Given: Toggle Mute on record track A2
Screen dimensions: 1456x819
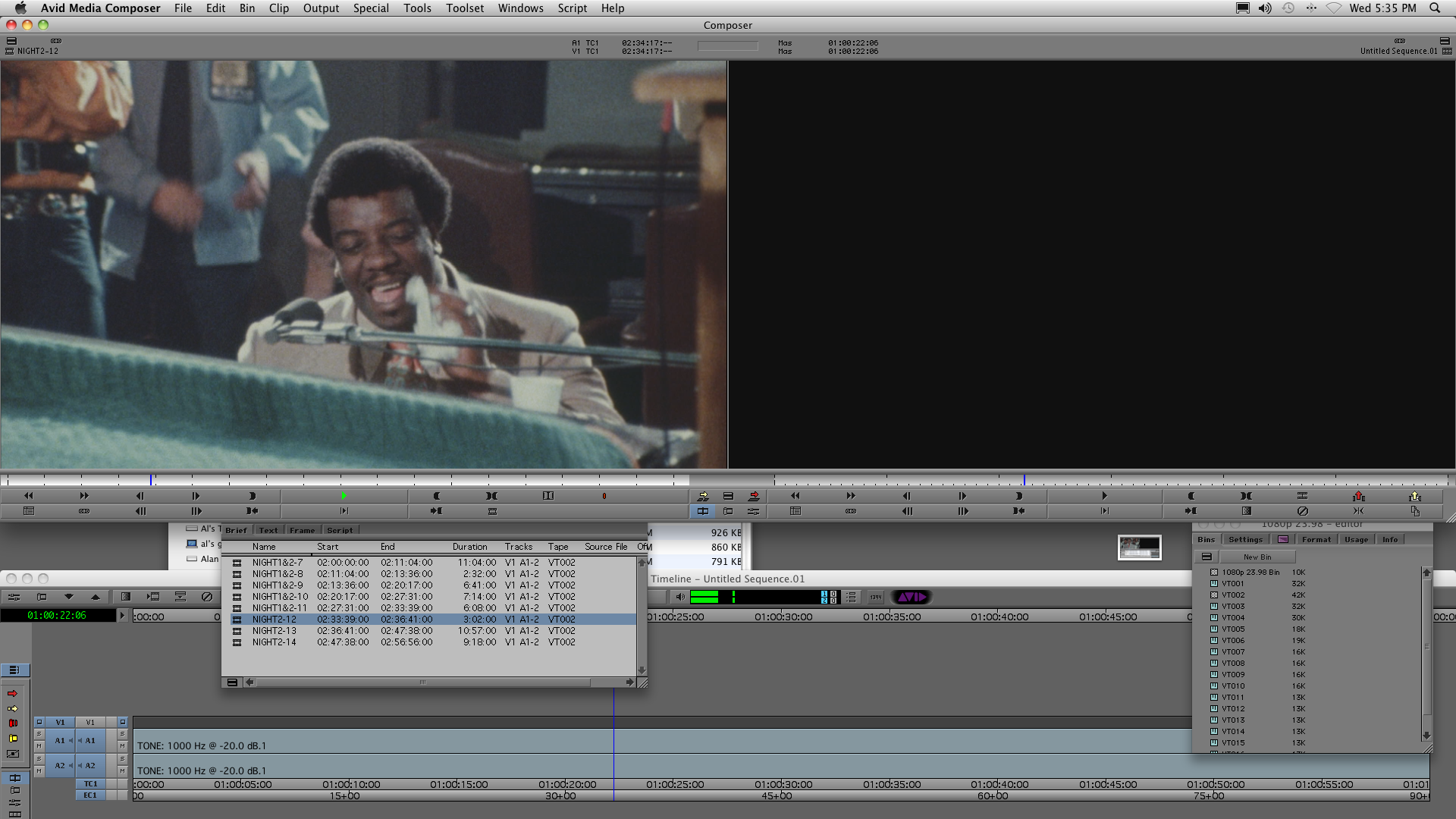Looking at the screenshot, I should point(122,771).
